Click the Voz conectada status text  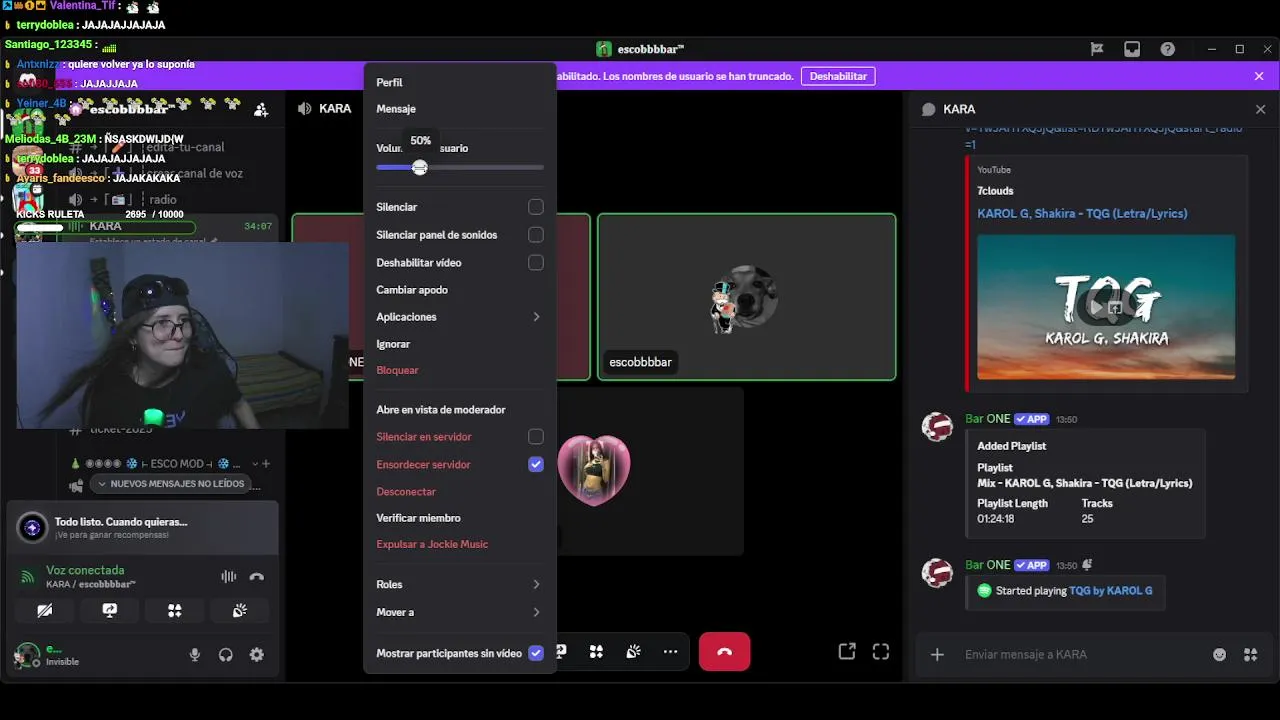[x=85, y=570]
